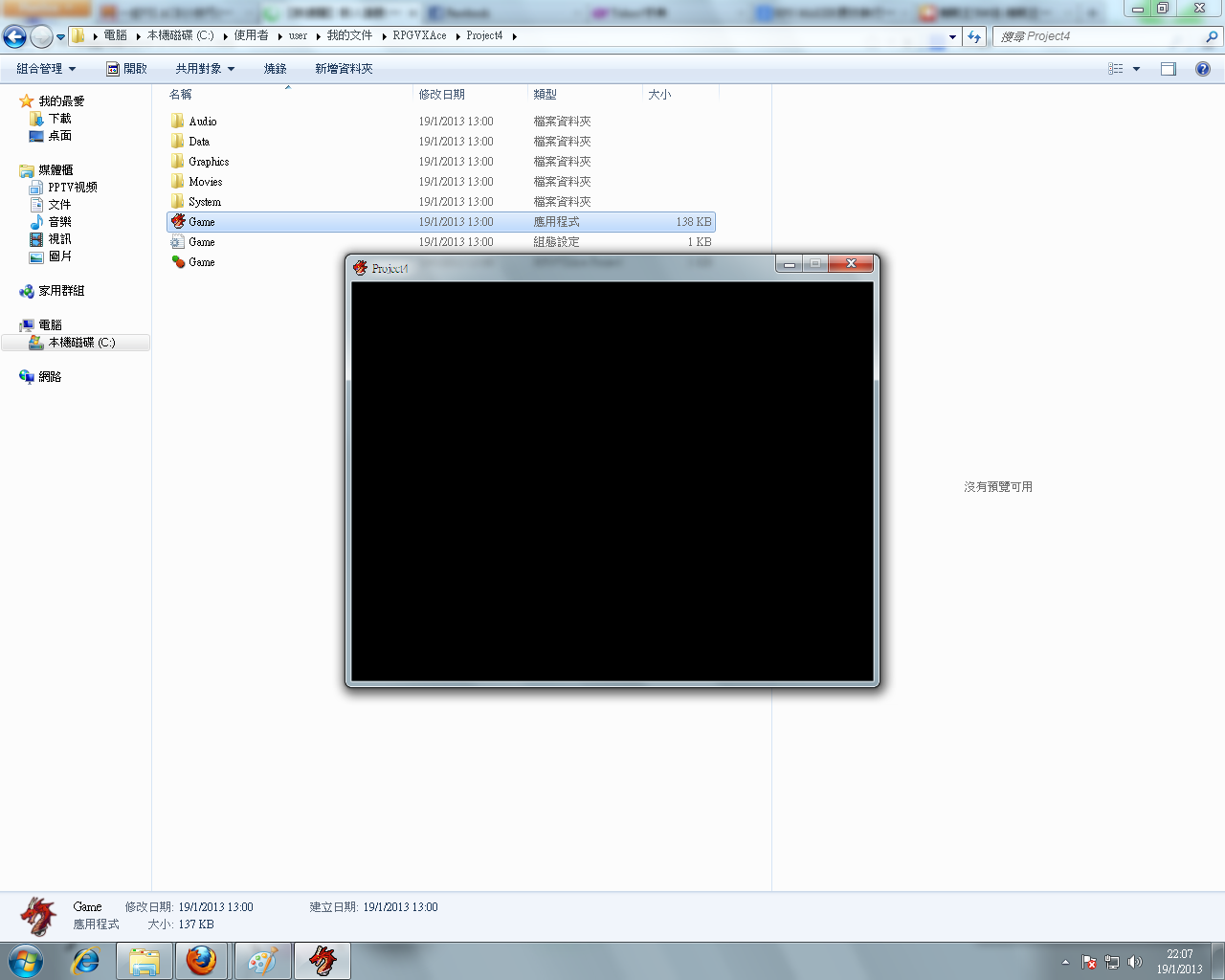Viewport: 1225px width, 980px height.
Task: Open the 組合管理 dropdown menu
Action: click(x=46, y=69)
